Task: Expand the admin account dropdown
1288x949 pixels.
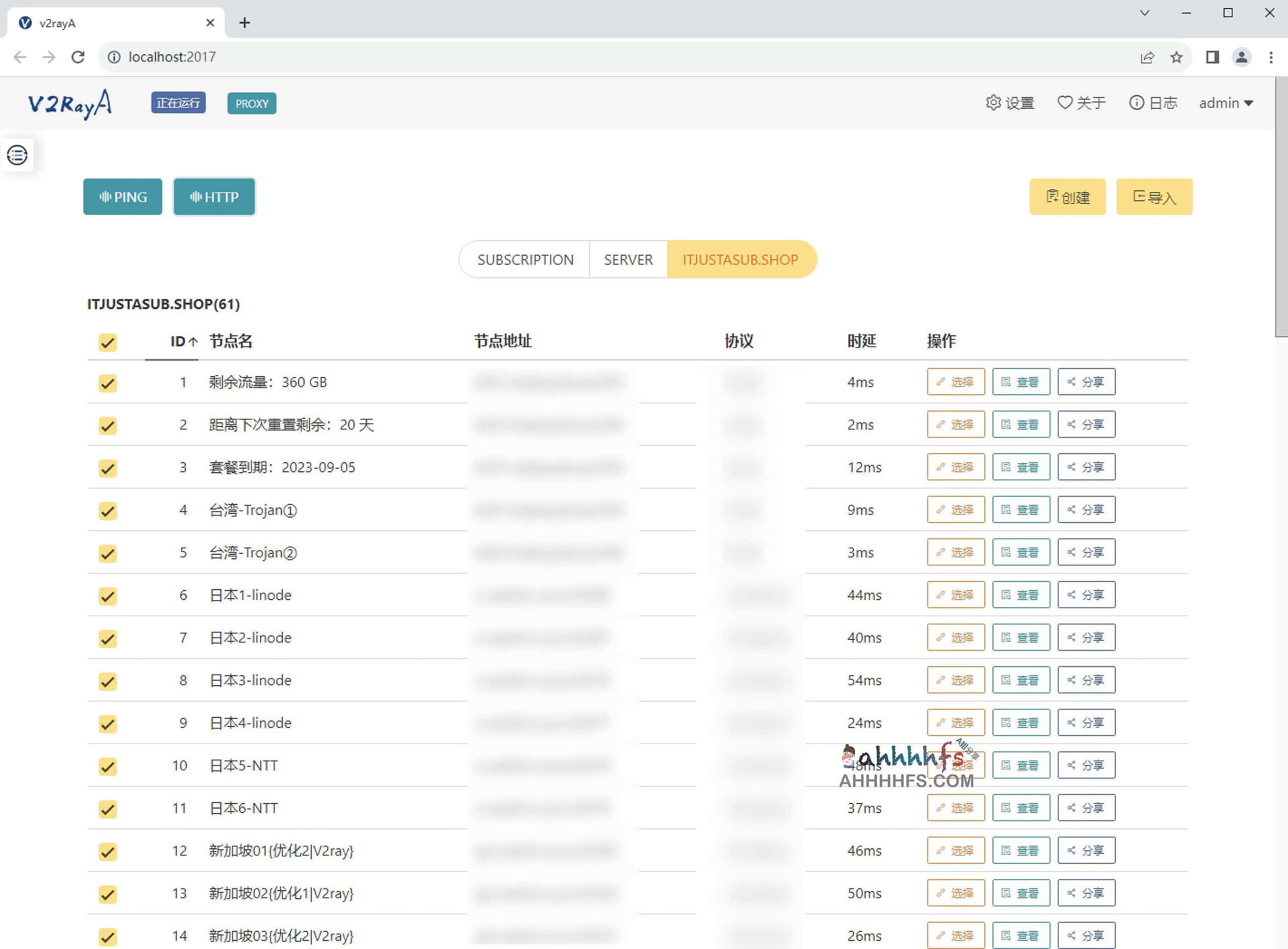Action: 1226,103
